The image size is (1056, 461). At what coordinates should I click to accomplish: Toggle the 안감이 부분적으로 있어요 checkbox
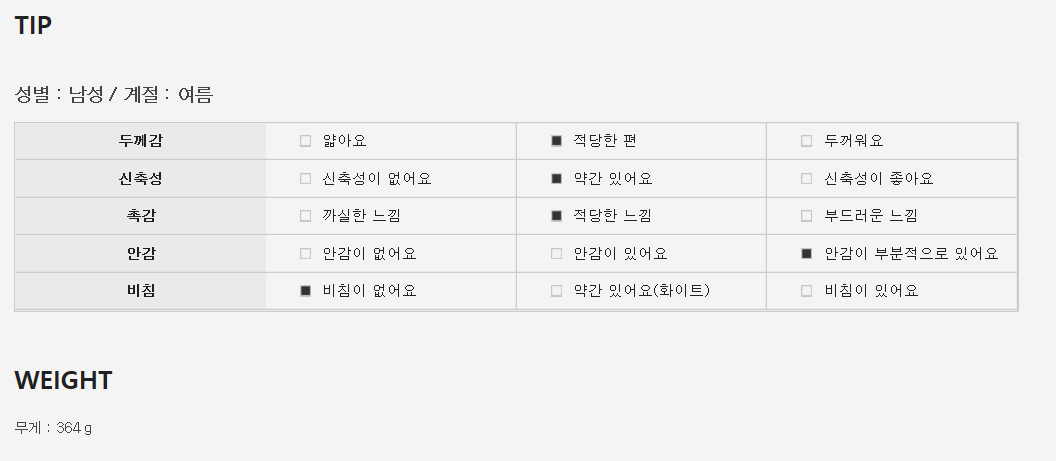coord(807,254)
